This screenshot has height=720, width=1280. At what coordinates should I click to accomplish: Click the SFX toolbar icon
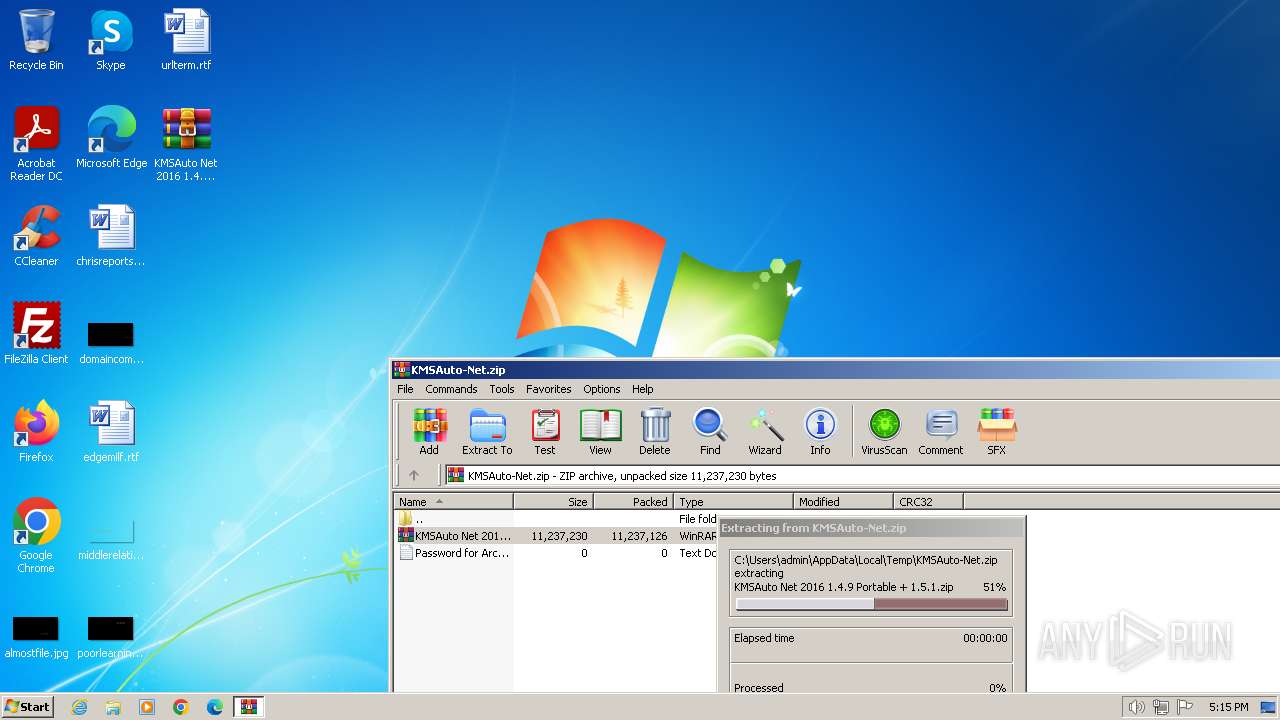coord(996,431)
